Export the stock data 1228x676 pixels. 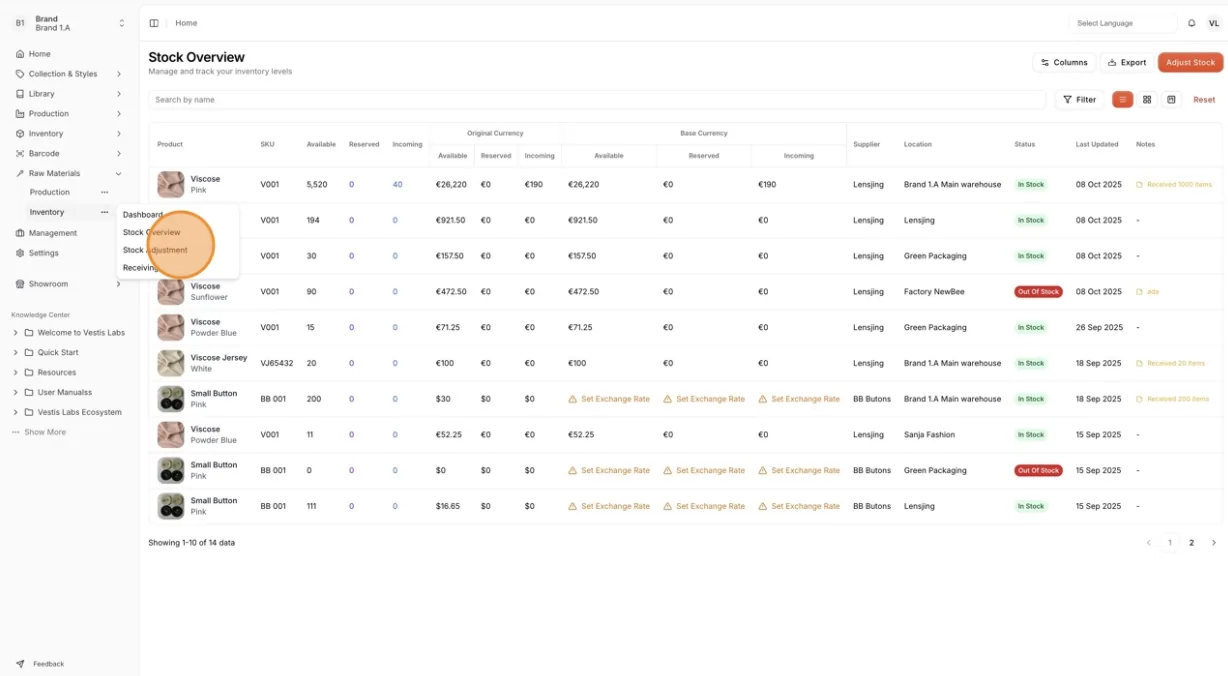pos(1127,62)
